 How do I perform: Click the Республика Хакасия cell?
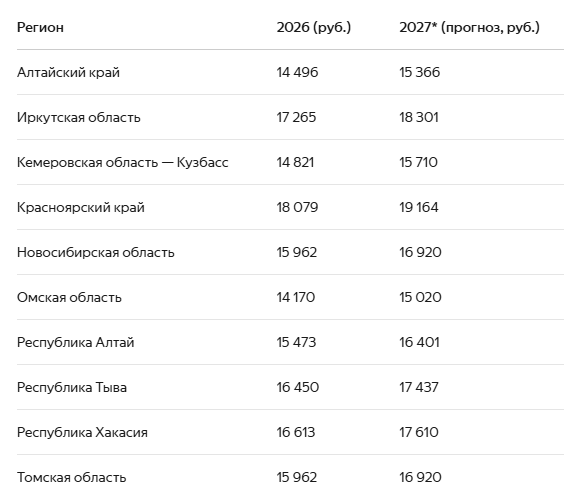82,432
